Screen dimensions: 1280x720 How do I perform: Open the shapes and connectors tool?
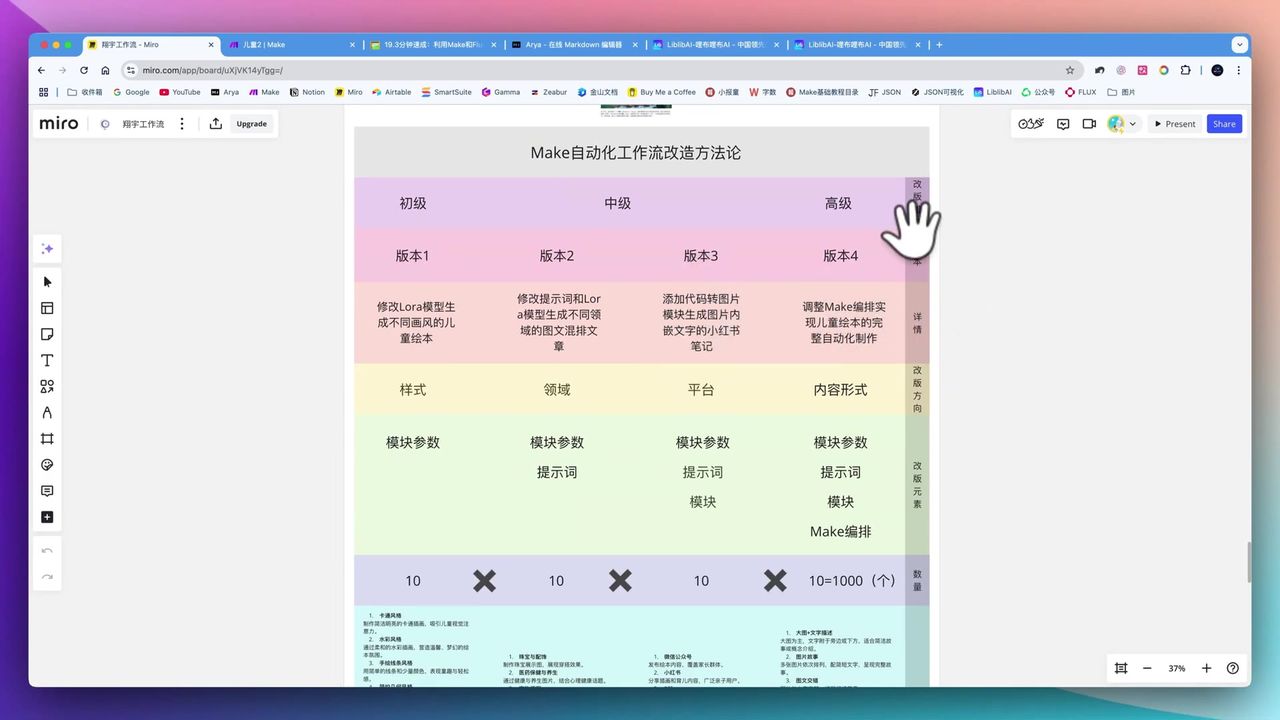point(46,386)
